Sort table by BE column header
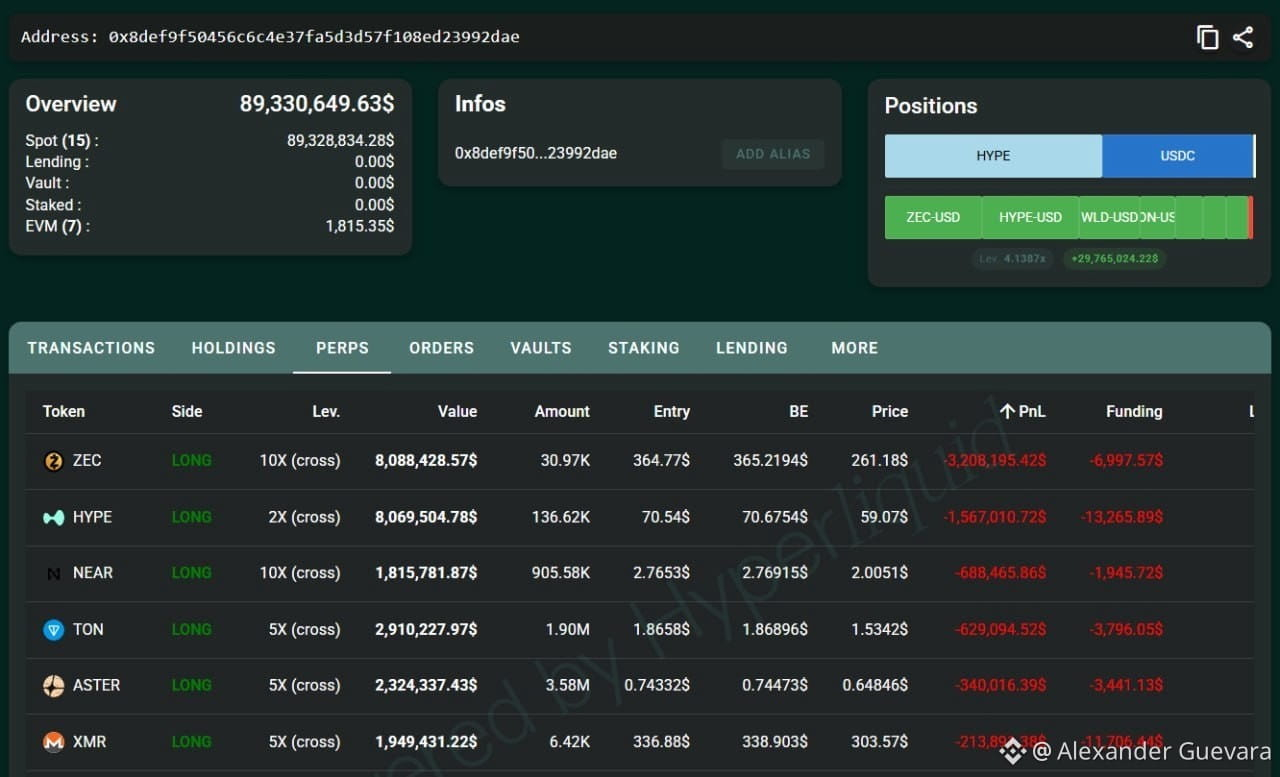 point(798,411)
